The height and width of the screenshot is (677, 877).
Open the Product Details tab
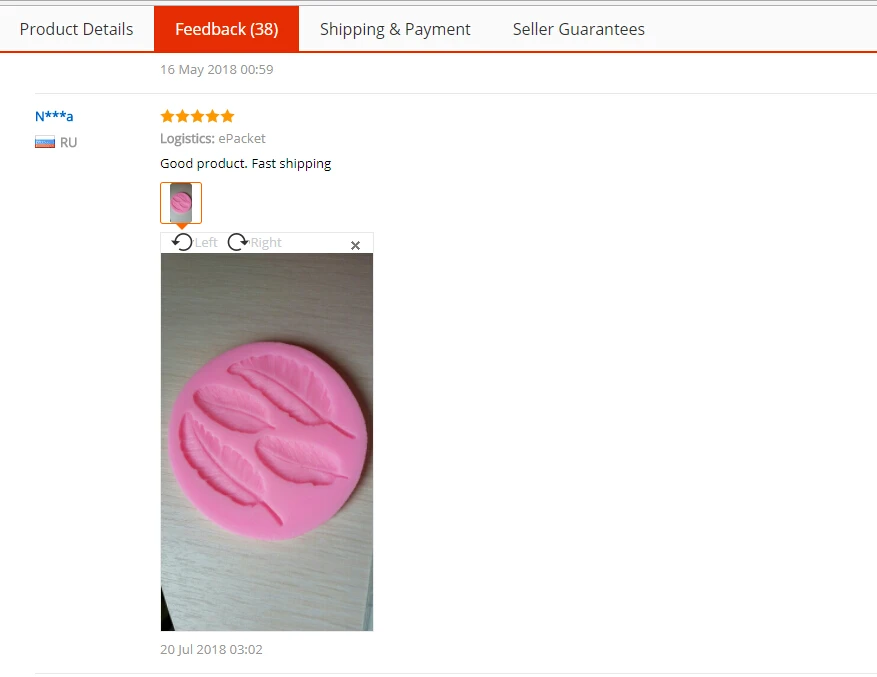pos(77,29)
